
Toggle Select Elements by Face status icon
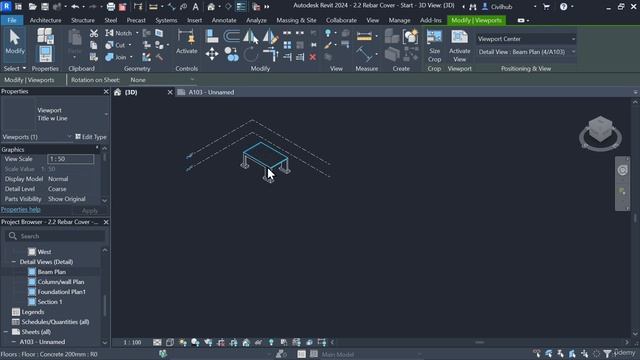click(572, 353)
